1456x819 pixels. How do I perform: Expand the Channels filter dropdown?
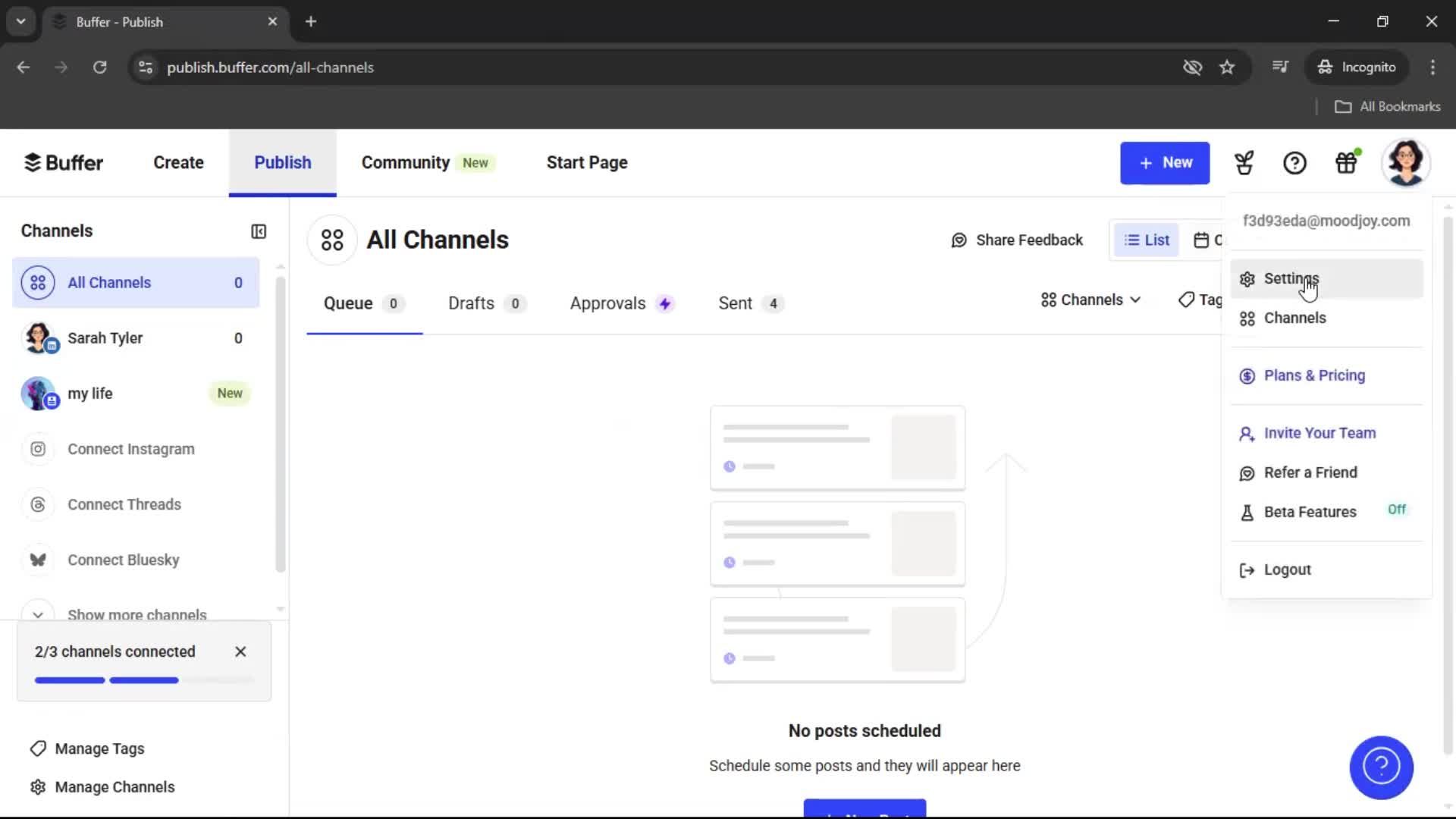pyautogui.click(x=1090, y=300)
